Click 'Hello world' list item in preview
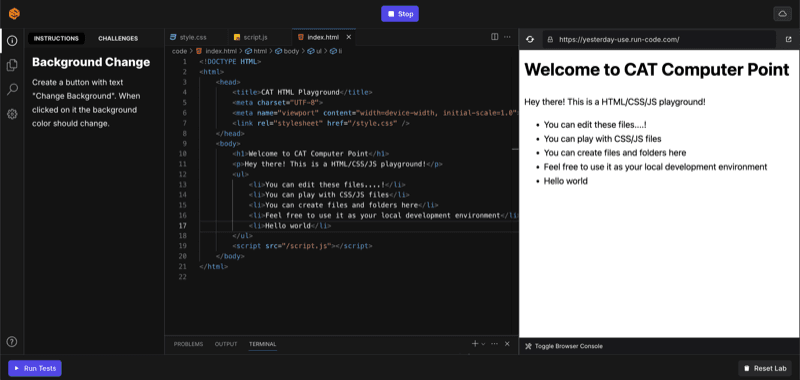This screenshot has height=380, width=800. coord(566,181)
